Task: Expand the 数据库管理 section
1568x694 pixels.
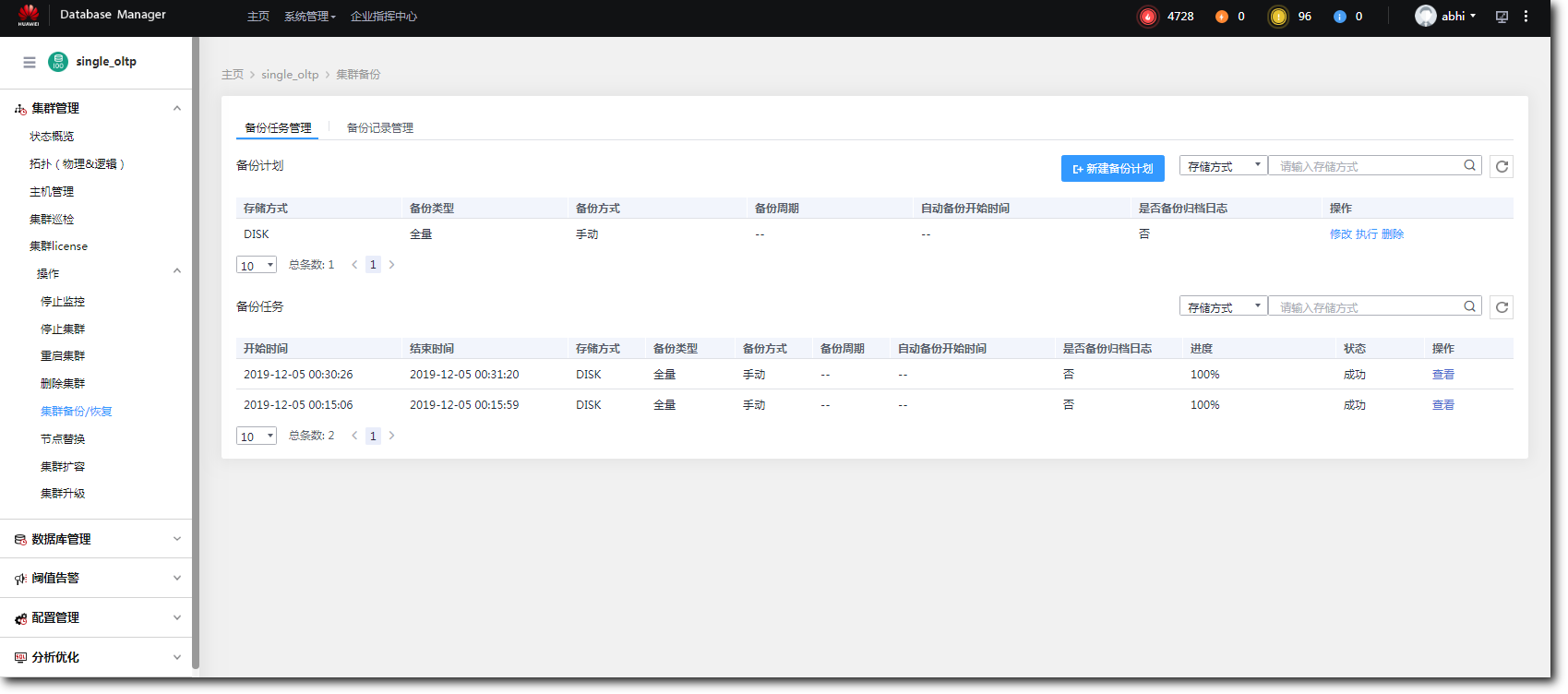Action: pos(177,539)
